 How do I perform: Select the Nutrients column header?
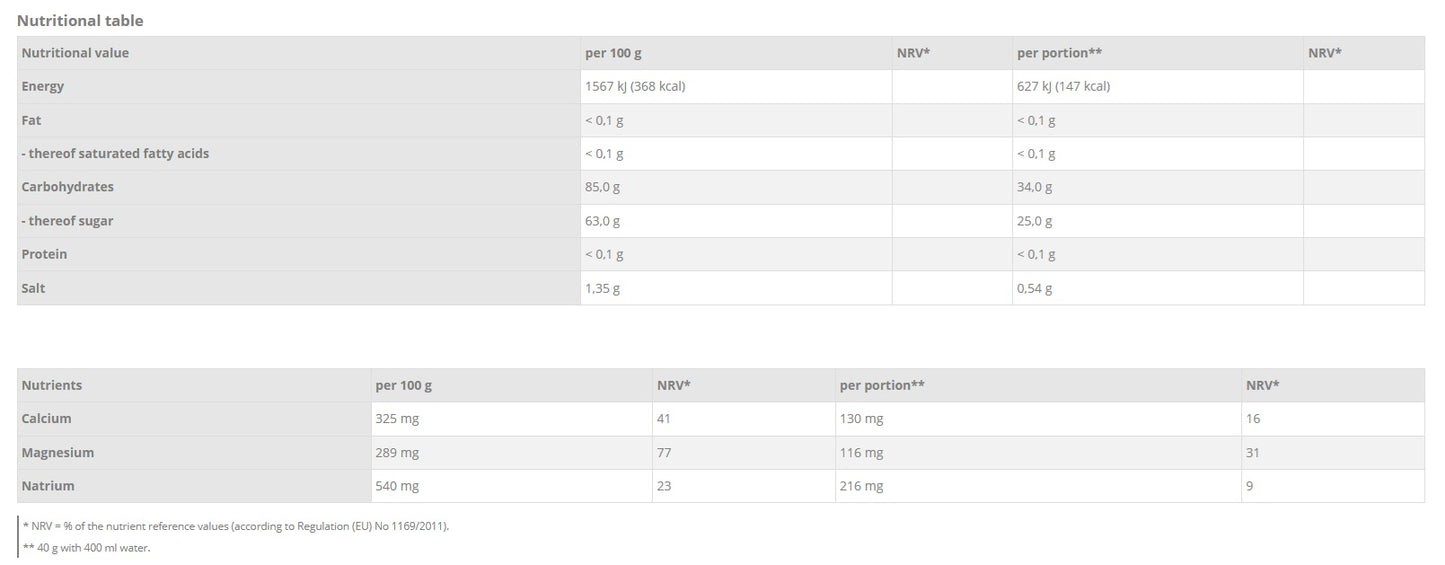52,385
